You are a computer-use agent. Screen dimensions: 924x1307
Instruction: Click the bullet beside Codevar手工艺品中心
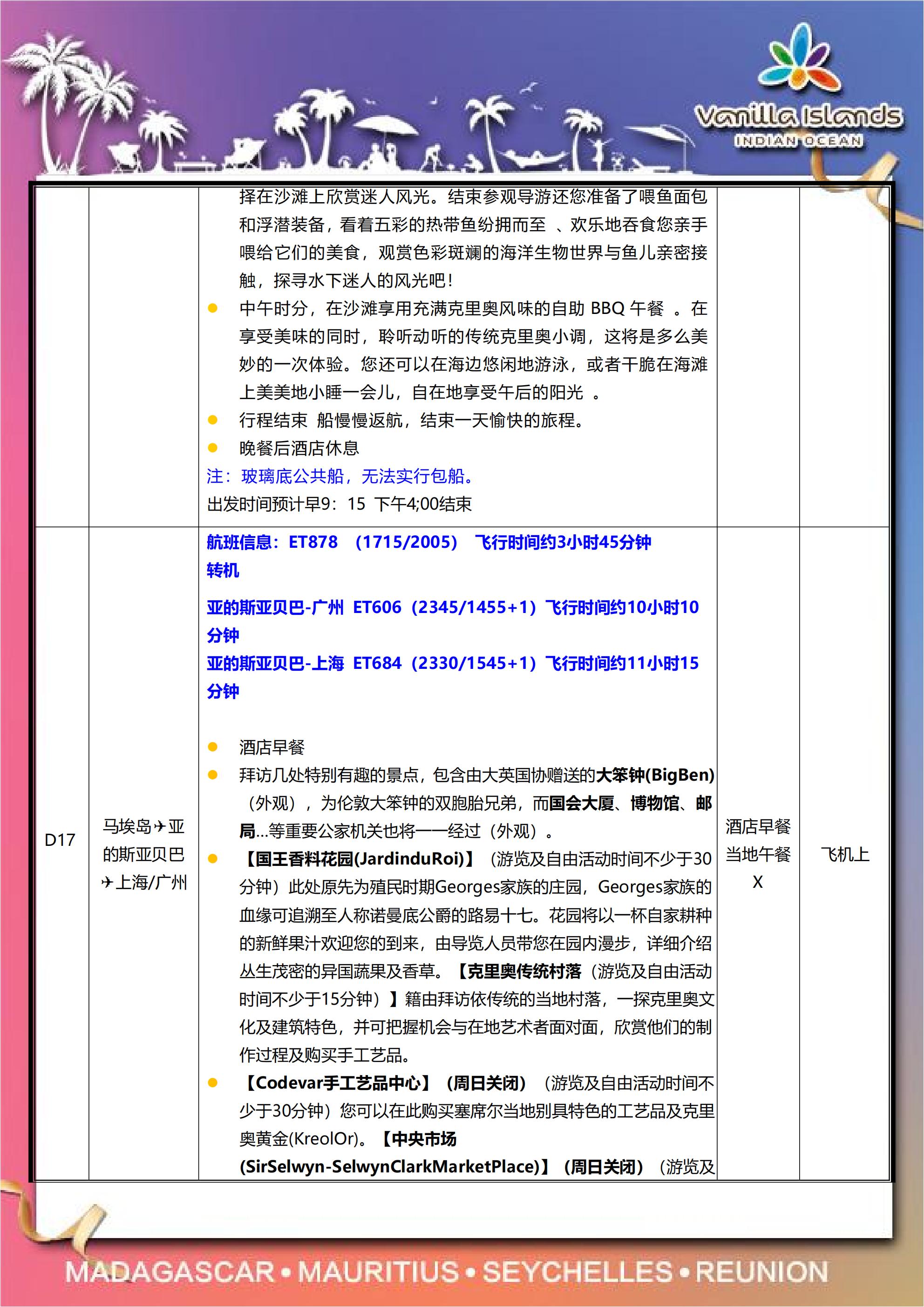pos(213,1082)
